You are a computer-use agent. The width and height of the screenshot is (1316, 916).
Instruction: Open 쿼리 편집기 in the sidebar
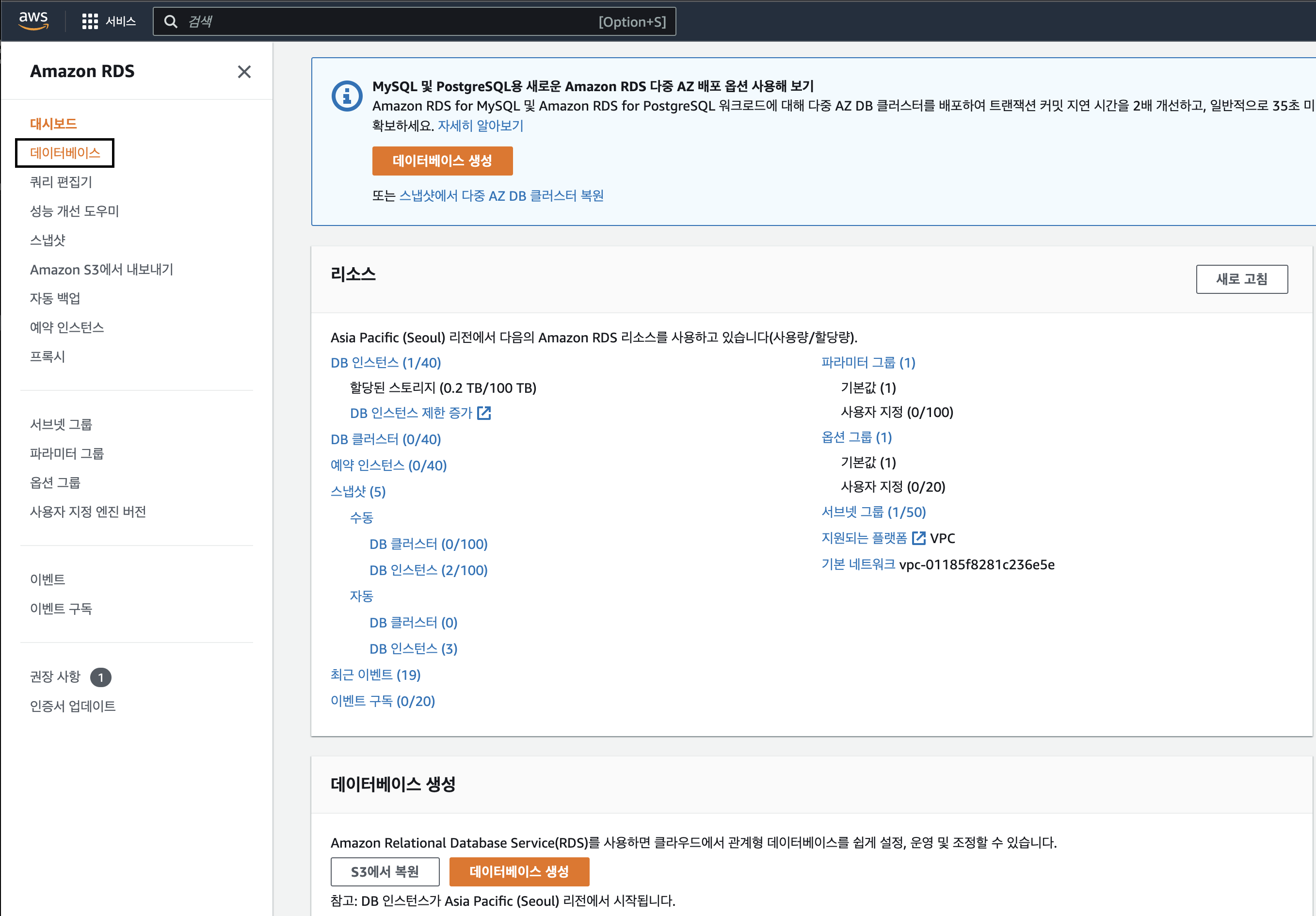tap(61, 182)
